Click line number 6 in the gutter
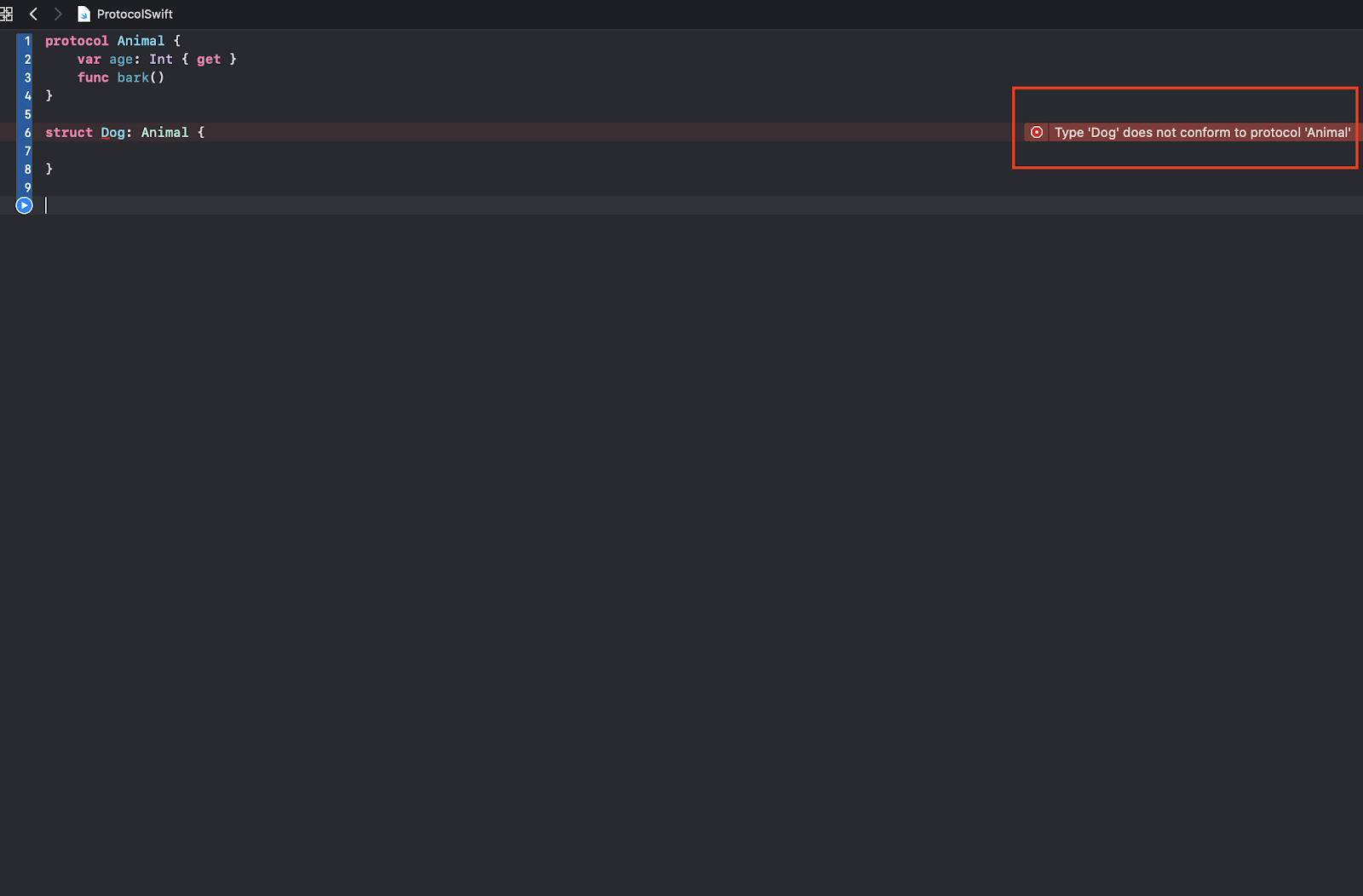 coord(27,132)
